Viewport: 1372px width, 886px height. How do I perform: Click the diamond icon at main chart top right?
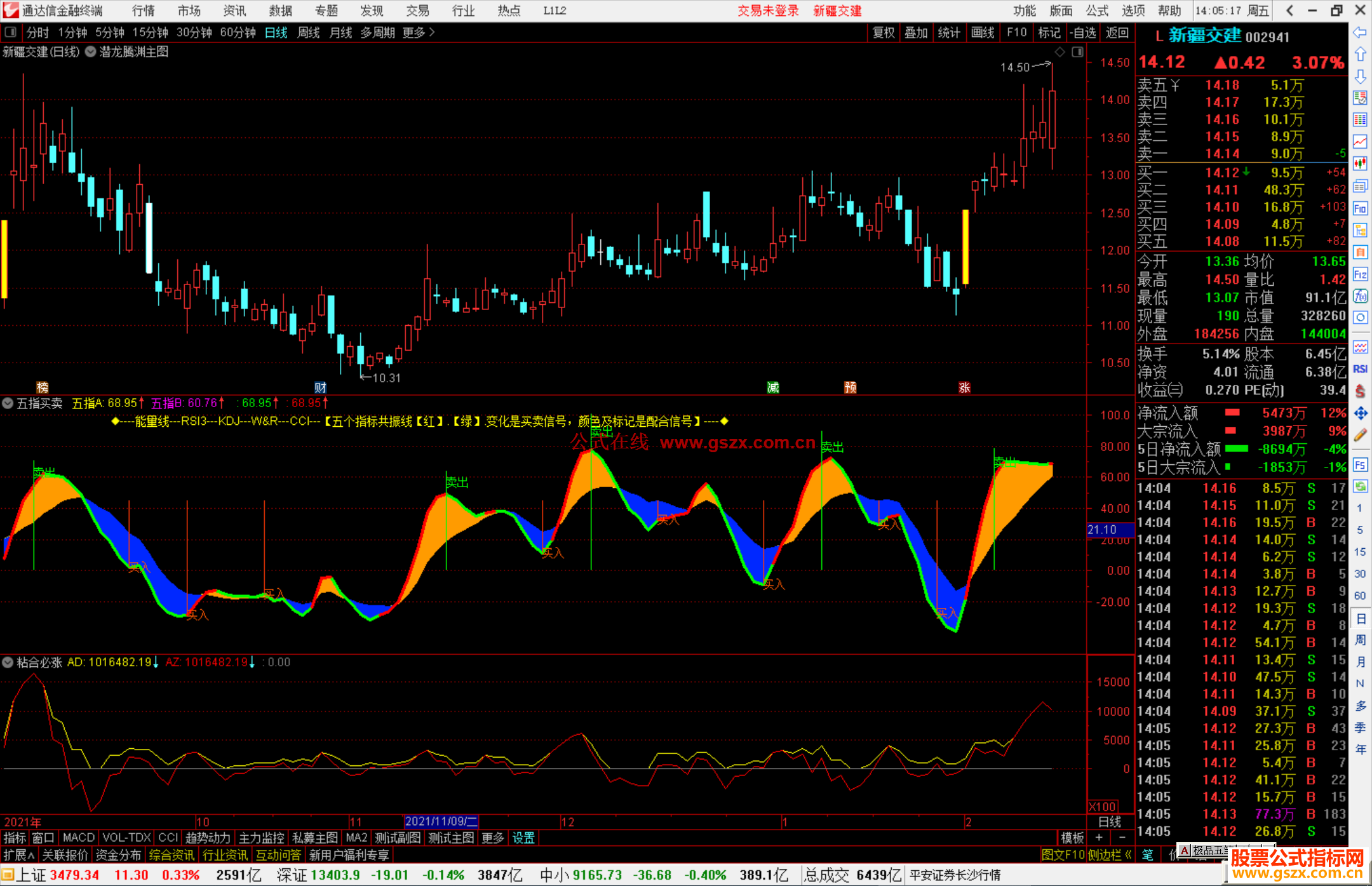coord(1059,52)
